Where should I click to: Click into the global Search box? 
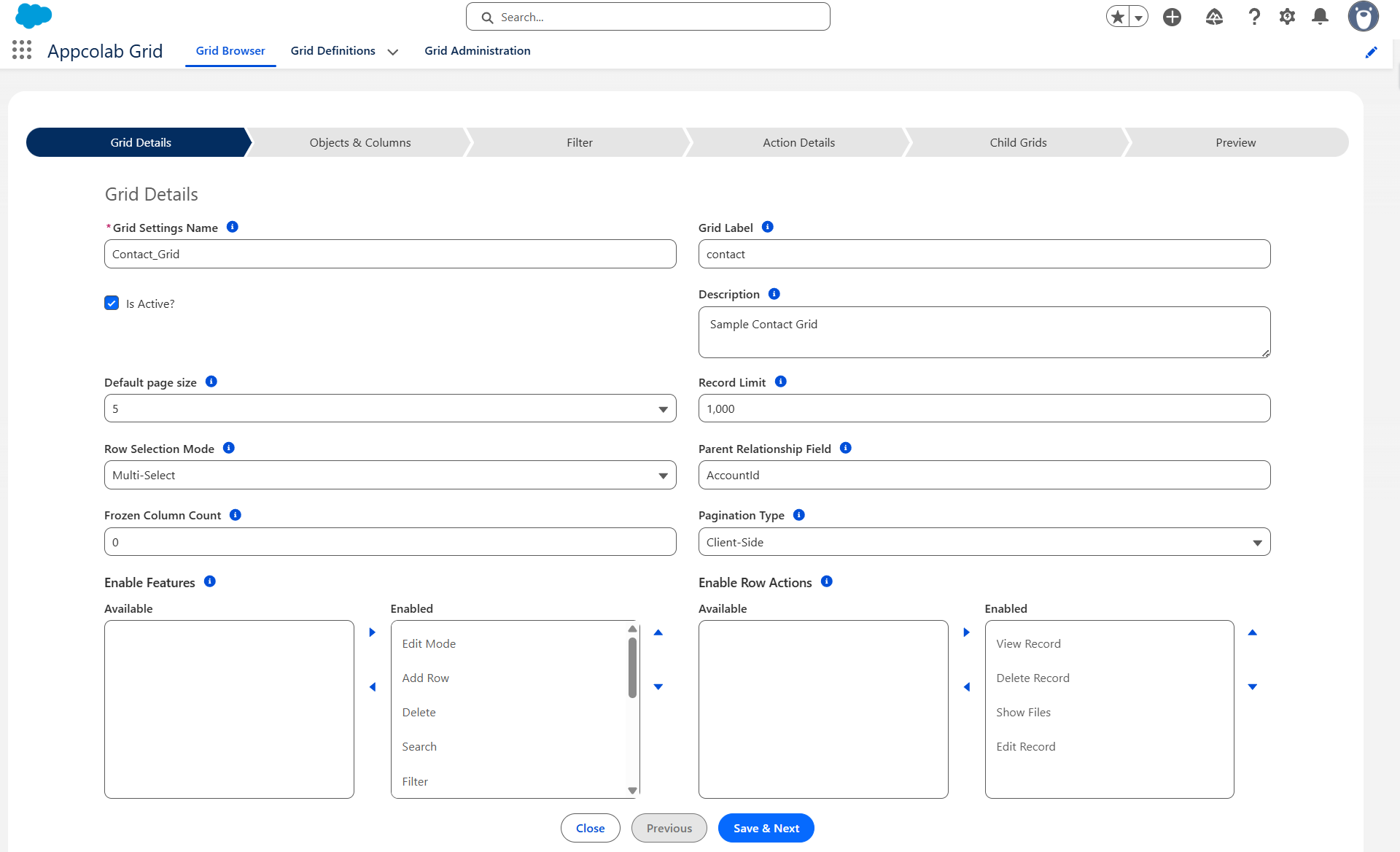coord(648,17)
